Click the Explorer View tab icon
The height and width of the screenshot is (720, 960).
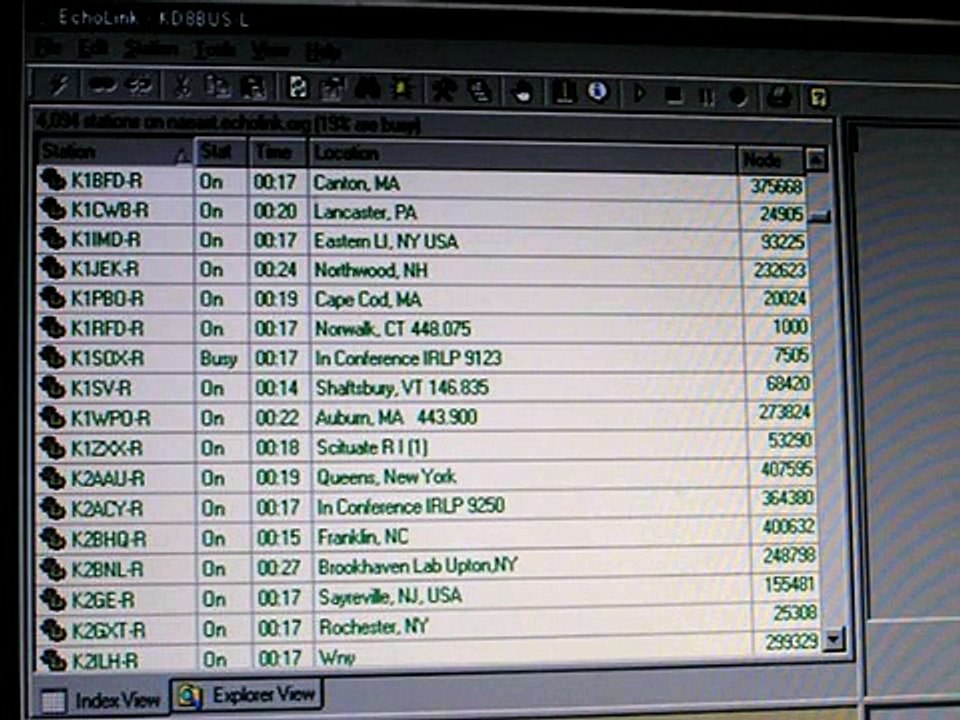tap(190, 696)
